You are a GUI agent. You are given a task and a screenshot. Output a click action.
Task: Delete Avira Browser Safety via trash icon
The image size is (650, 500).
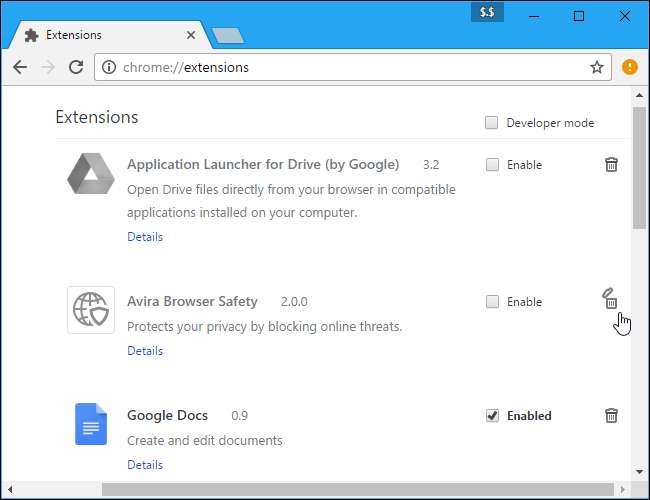coord(611,300)
